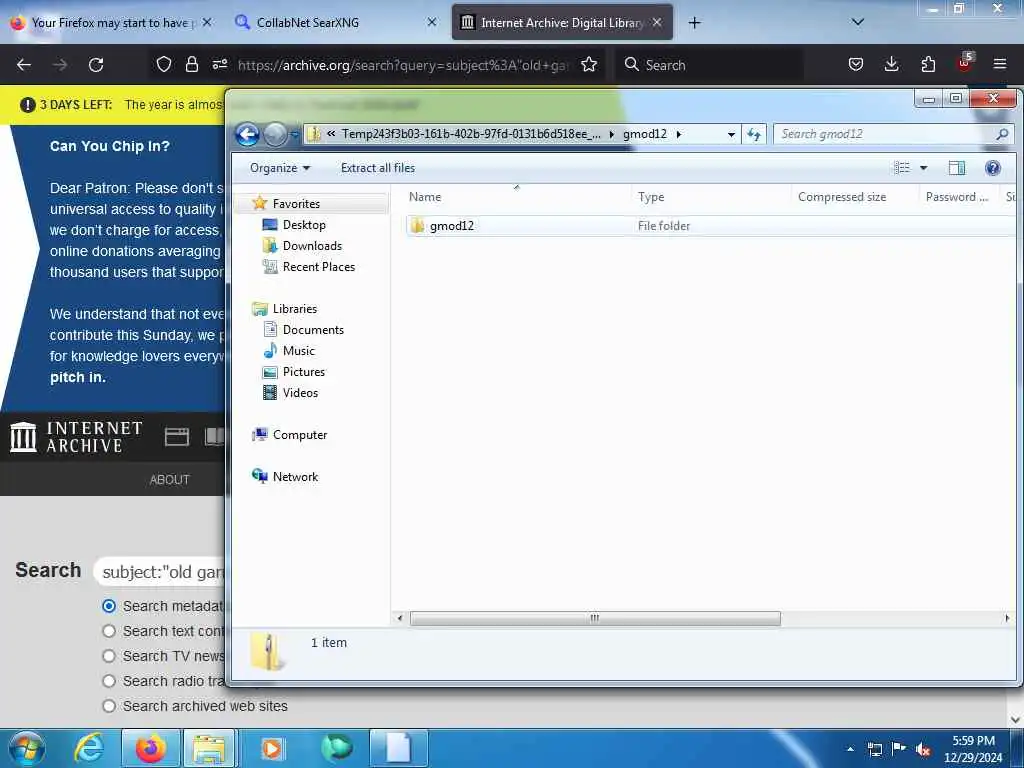Open the uBlock extension icon
This screenshot has width=1024, height=768.
click(x=965, y=63)
